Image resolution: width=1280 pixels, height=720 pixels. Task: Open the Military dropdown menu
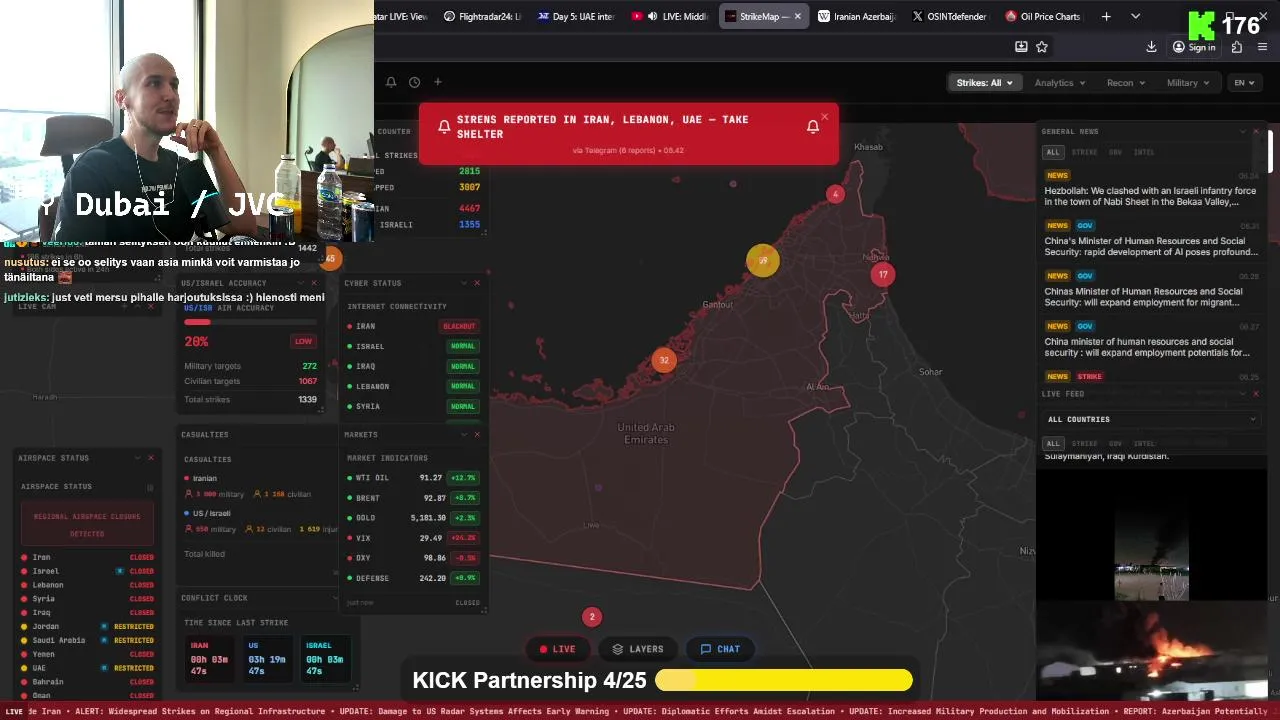click(x=1188, y=83)
